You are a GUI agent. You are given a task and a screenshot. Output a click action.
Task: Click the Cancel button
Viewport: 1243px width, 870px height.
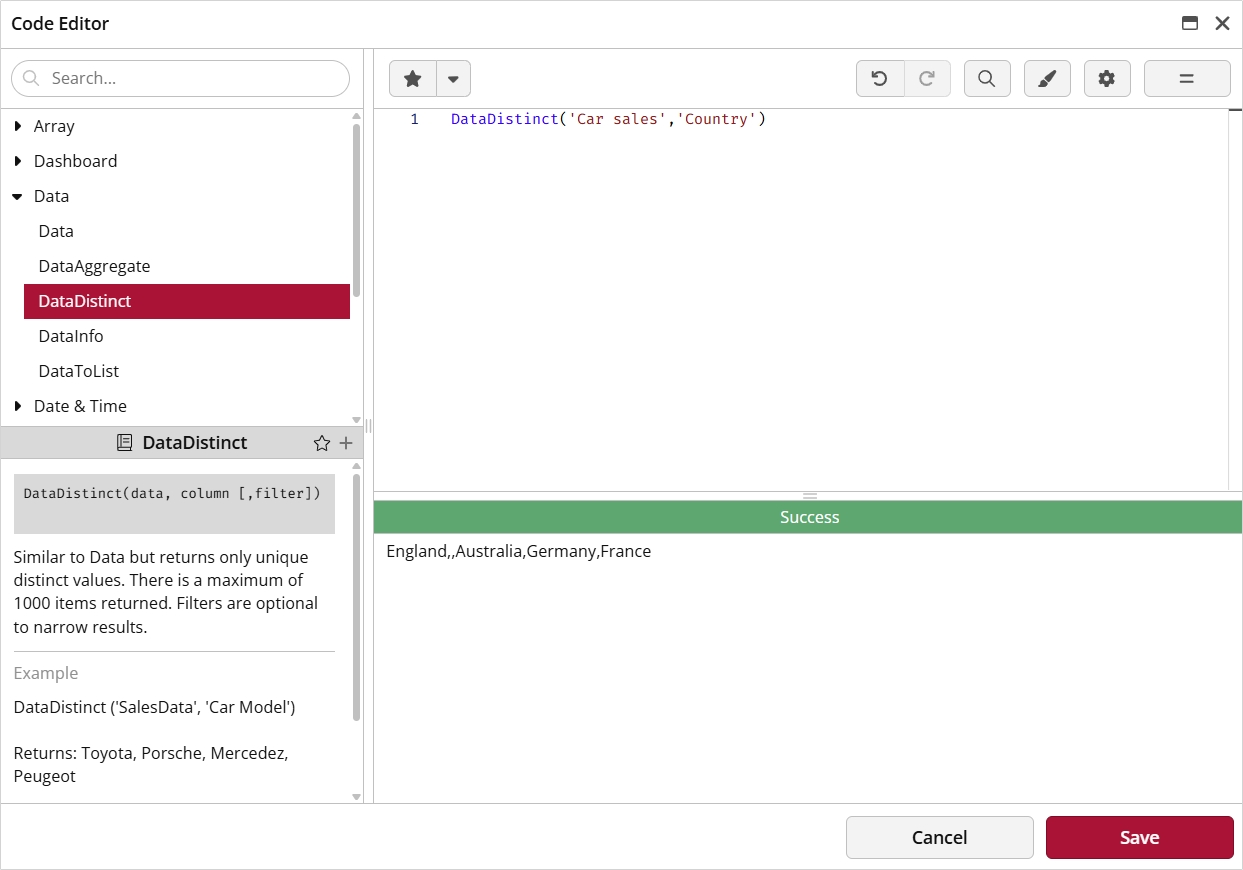pos(940,837)
